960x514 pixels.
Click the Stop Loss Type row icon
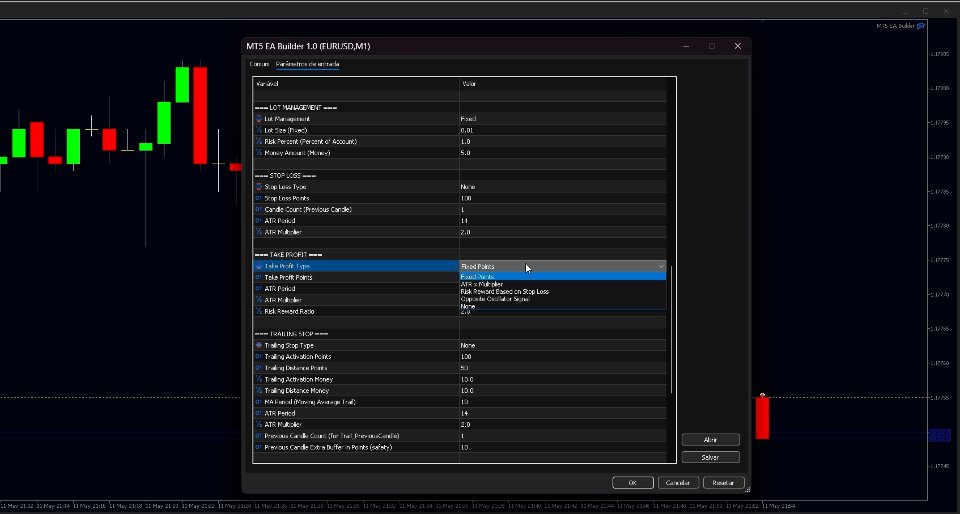(x=258, y=187)
